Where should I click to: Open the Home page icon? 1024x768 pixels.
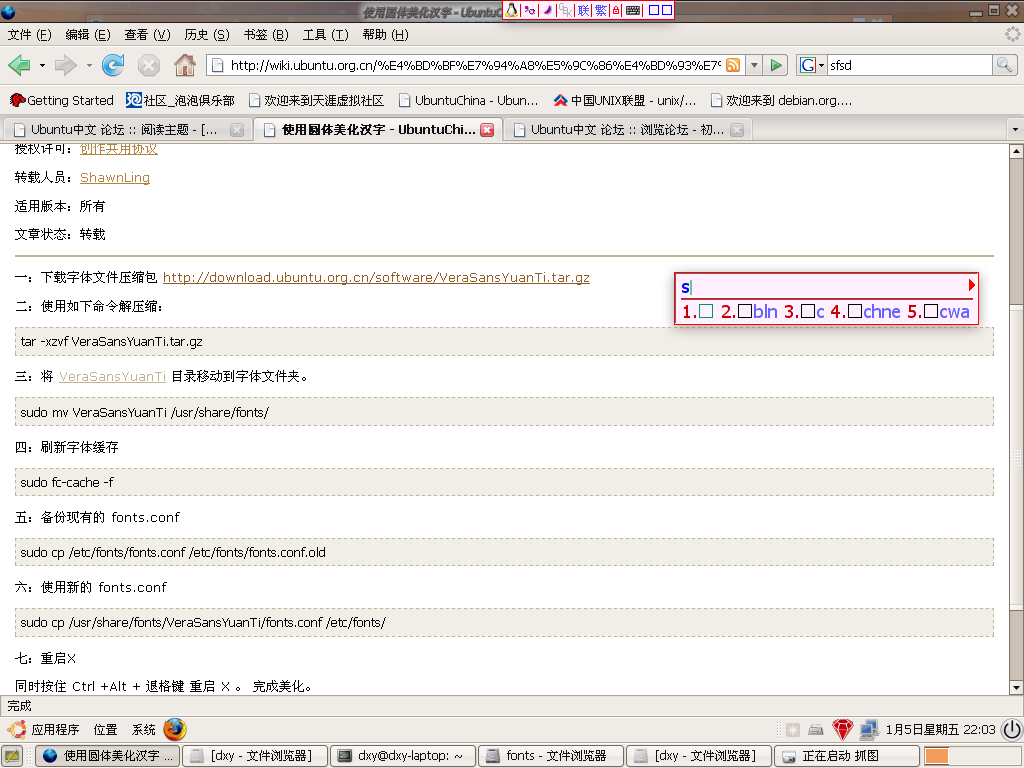point(185,65)
